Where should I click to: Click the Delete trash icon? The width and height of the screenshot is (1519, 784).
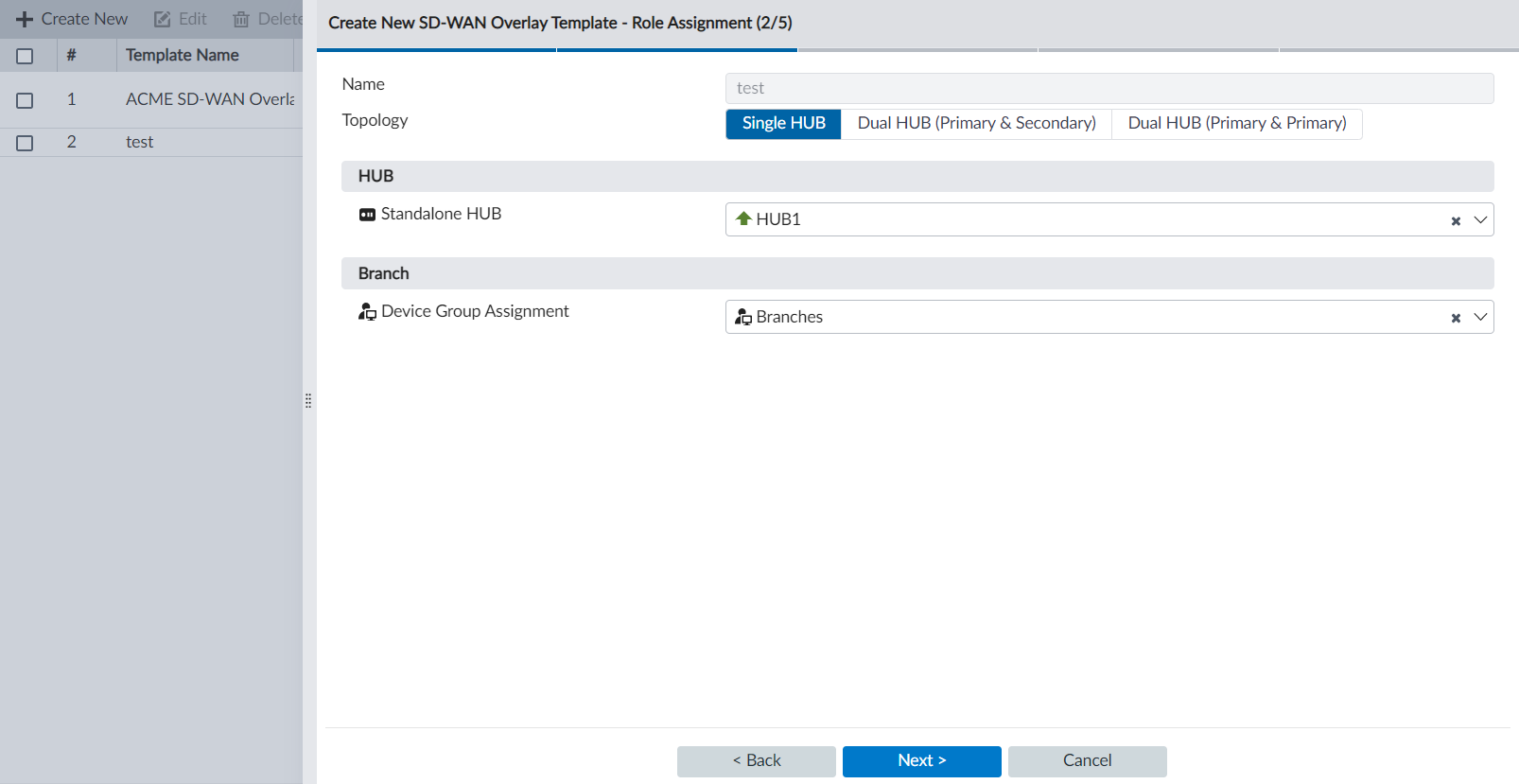point(241,19)
